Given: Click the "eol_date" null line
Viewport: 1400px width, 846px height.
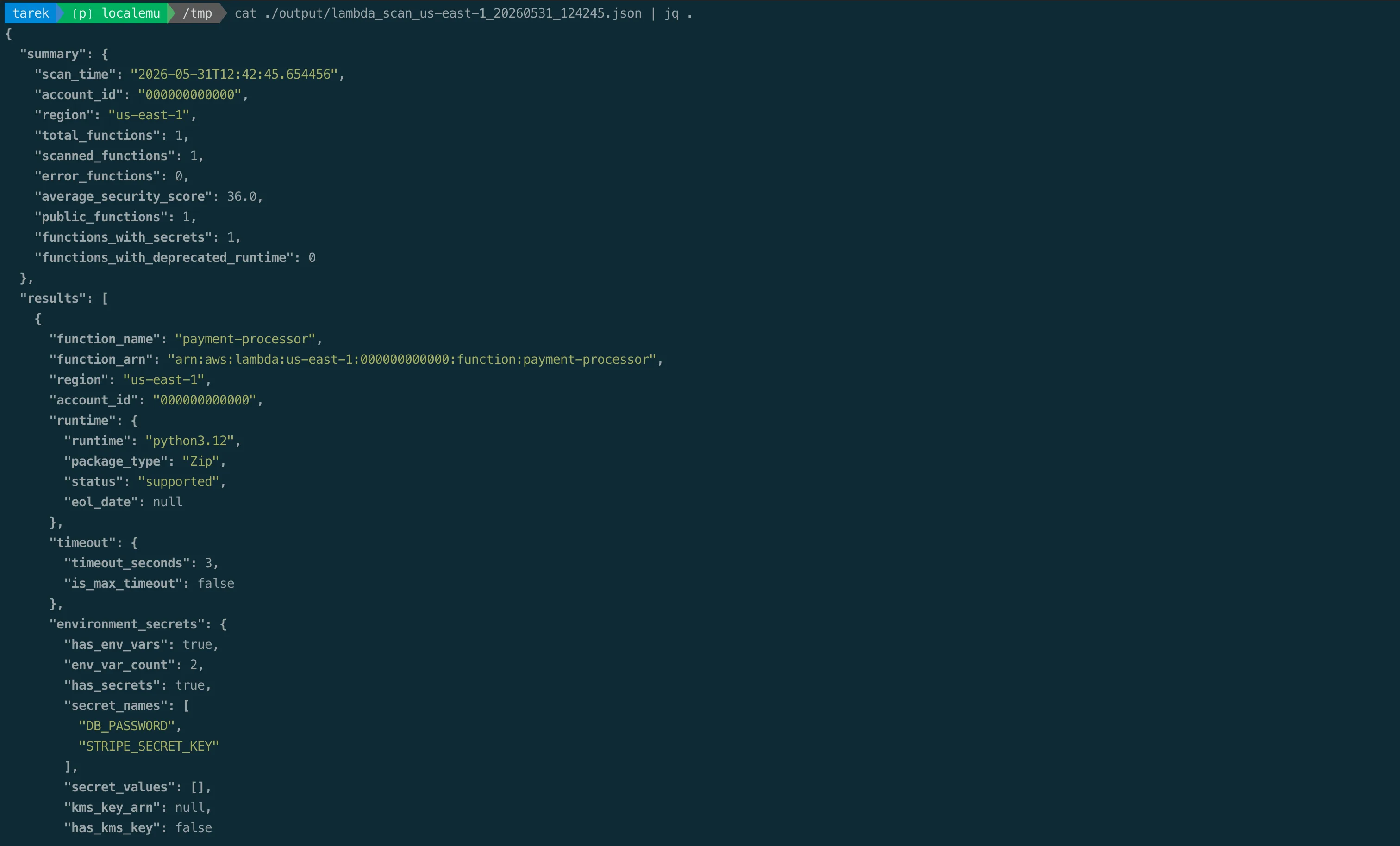Looking at the screenshot, I should (x=123, y=502).
